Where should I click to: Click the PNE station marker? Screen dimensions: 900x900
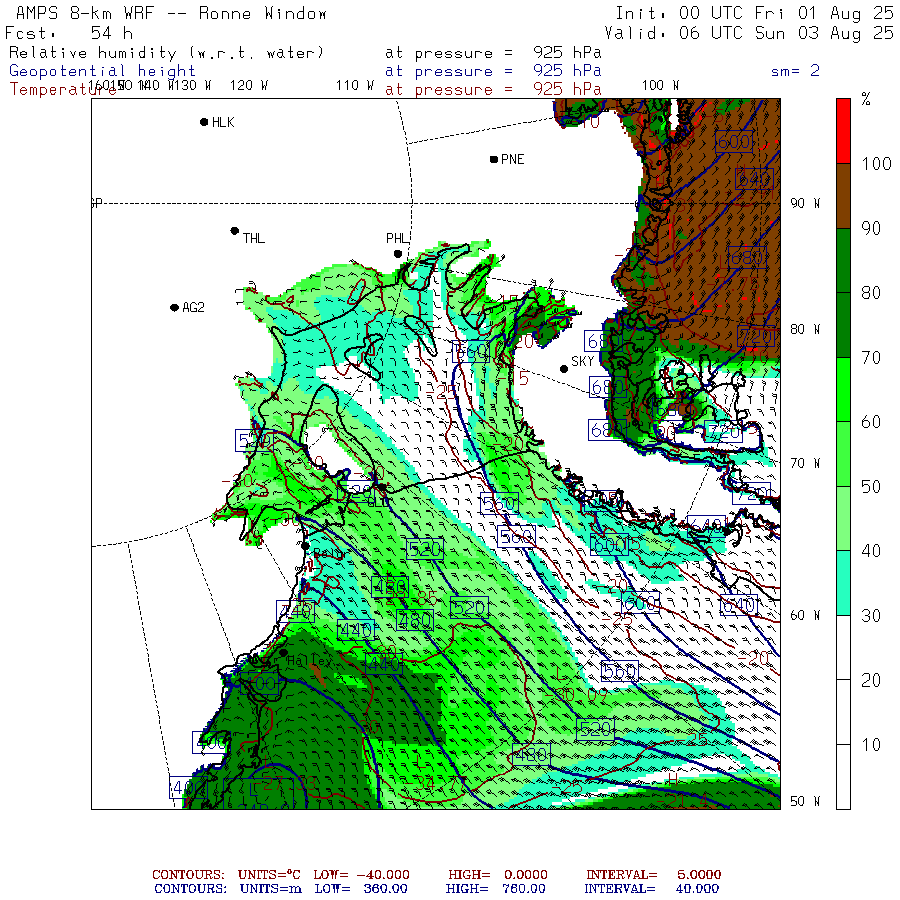click(494, 159)
